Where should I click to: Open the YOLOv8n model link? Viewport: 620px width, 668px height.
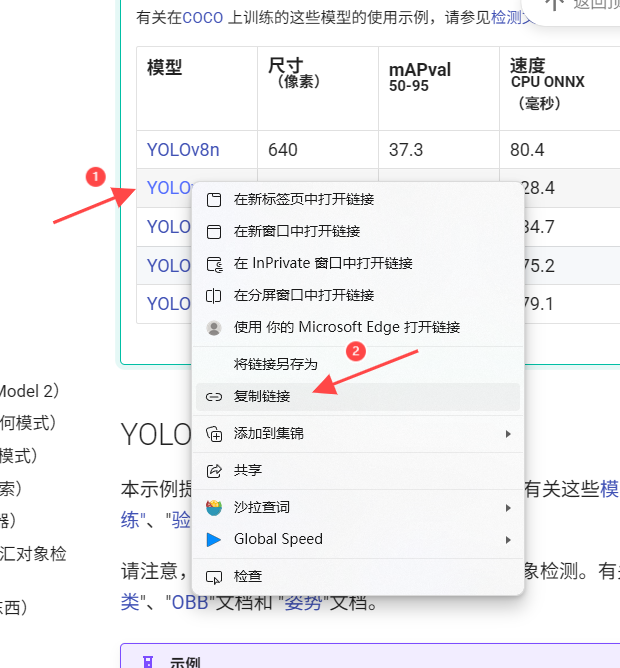(x=183, y=150)
